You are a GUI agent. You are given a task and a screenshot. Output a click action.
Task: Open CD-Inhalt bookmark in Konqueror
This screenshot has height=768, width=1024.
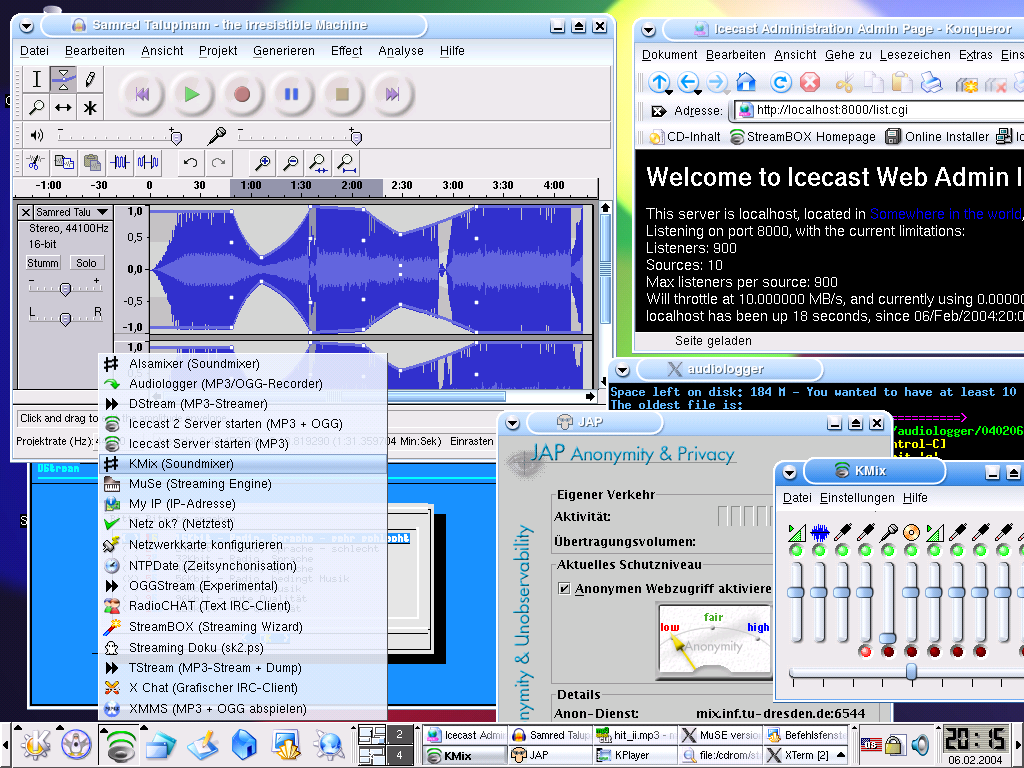coord(684,136)
